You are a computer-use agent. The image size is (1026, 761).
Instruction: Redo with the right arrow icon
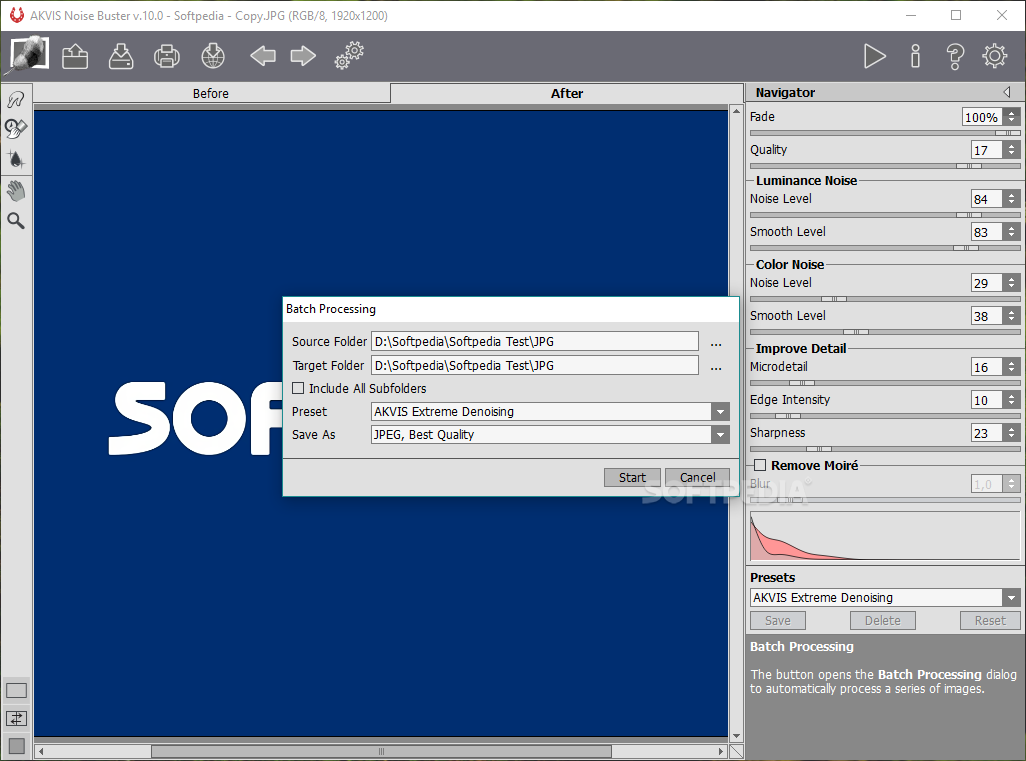coord(303,56)
